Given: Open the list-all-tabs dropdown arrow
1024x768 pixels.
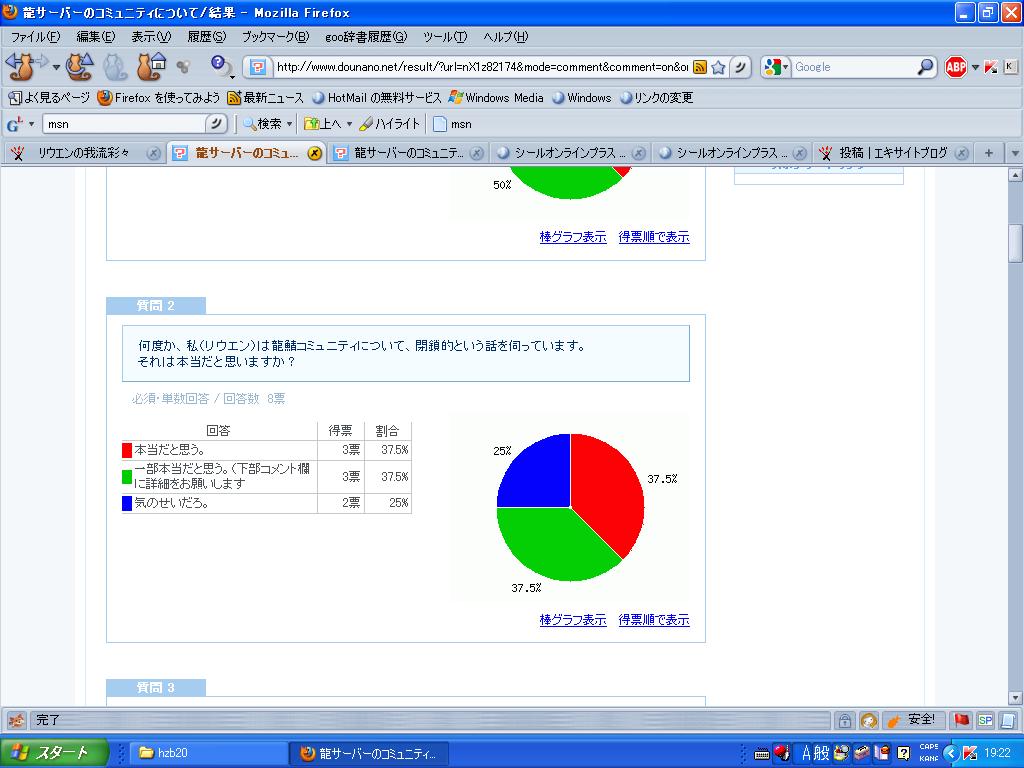Looking at the screenshot, I should coord(1014,153).
